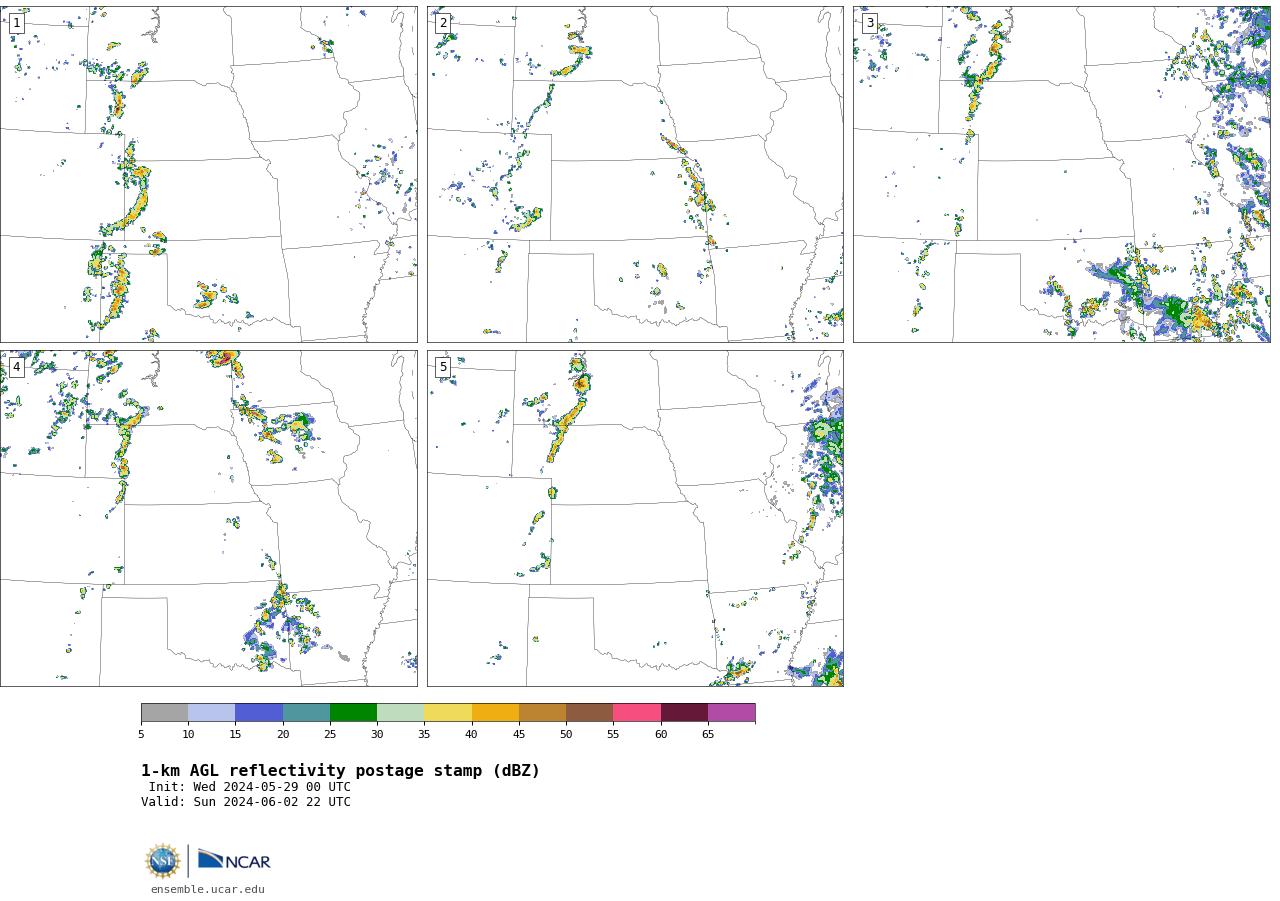
Task: Click the colorbar tick label 65
Action: (708, 735)
